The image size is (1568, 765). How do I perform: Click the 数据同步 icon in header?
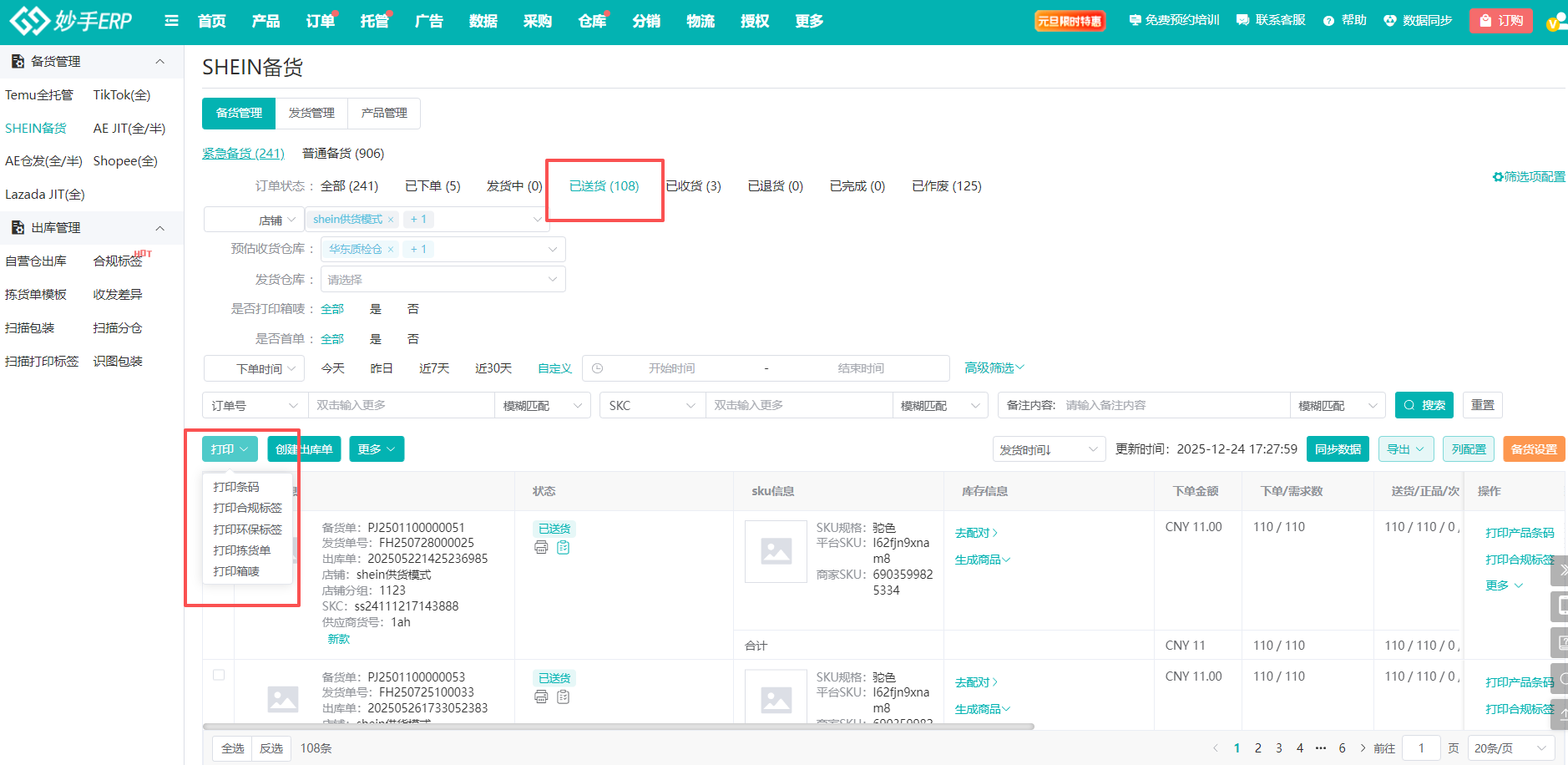point(1389,21)
